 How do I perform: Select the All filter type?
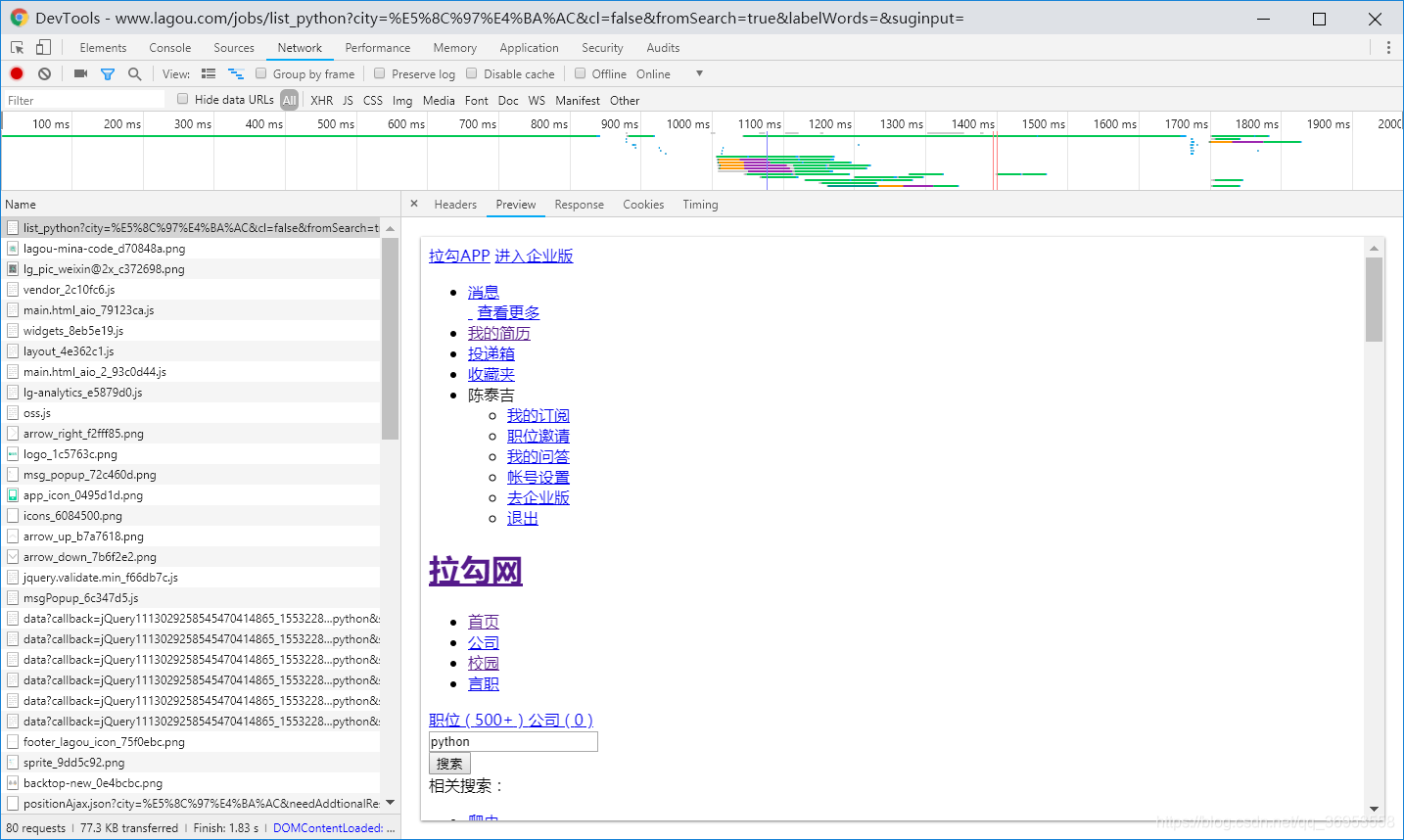point(290,100)
